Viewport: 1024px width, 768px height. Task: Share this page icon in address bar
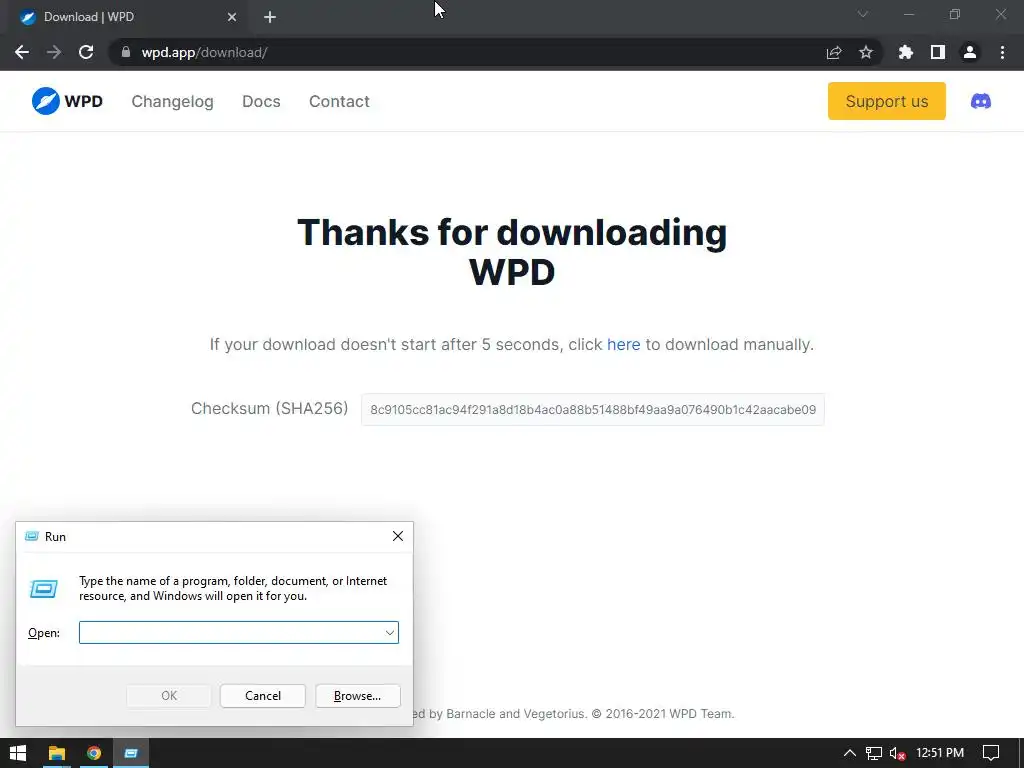point(834,52)
